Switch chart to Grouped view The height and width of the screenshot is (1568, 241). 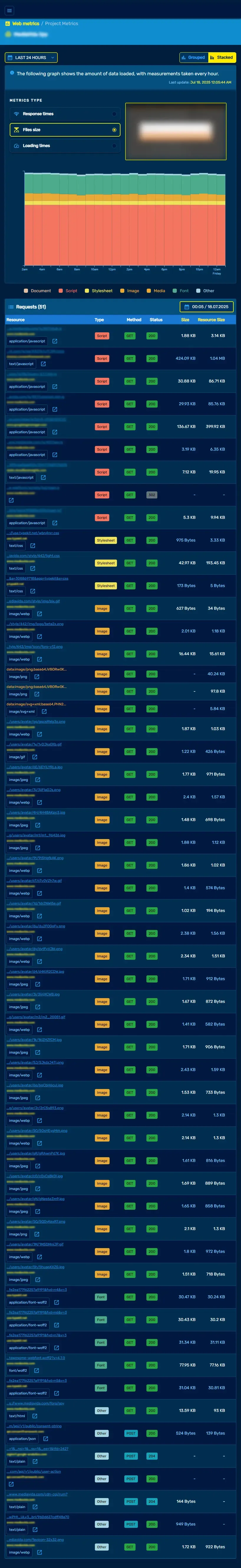(x=194, y=57)
